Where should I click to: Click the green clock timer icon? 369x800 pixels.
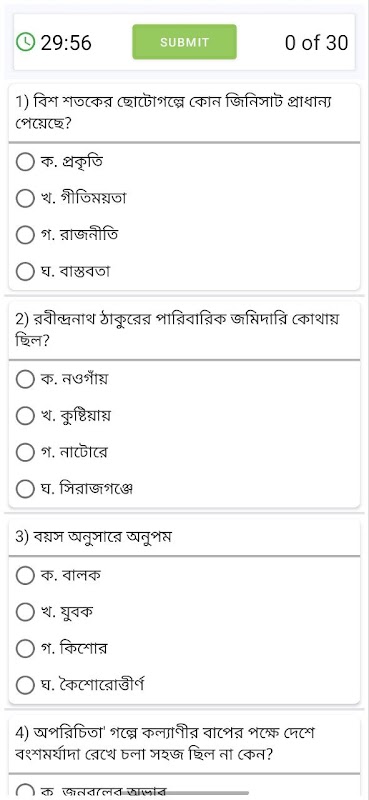pyautogui.click(x=26, y=42)
